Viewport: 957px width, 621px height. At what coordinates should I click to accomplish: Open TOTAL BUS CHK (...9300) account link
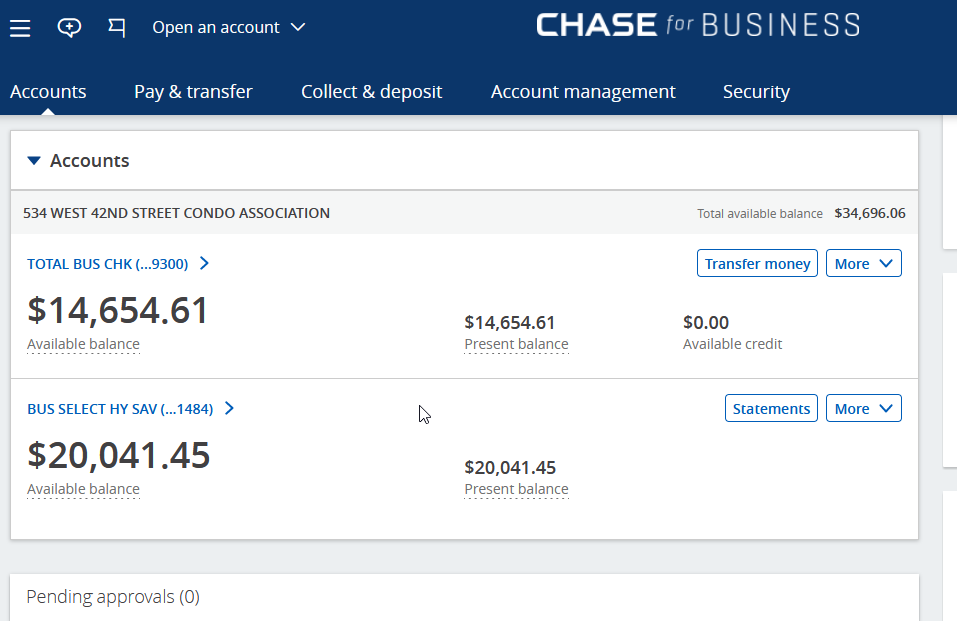[x=107, y=264]
